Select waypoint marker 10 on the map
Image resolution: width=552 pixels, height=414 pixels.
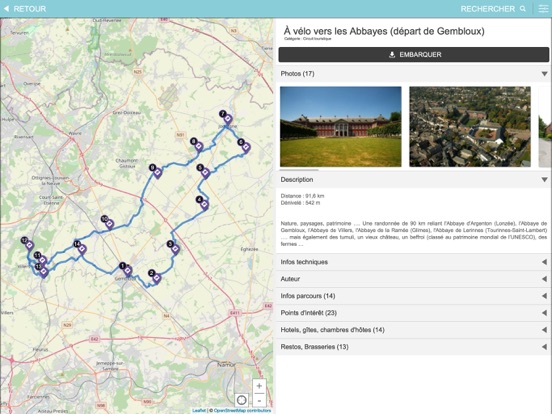(x=110, y=224)
